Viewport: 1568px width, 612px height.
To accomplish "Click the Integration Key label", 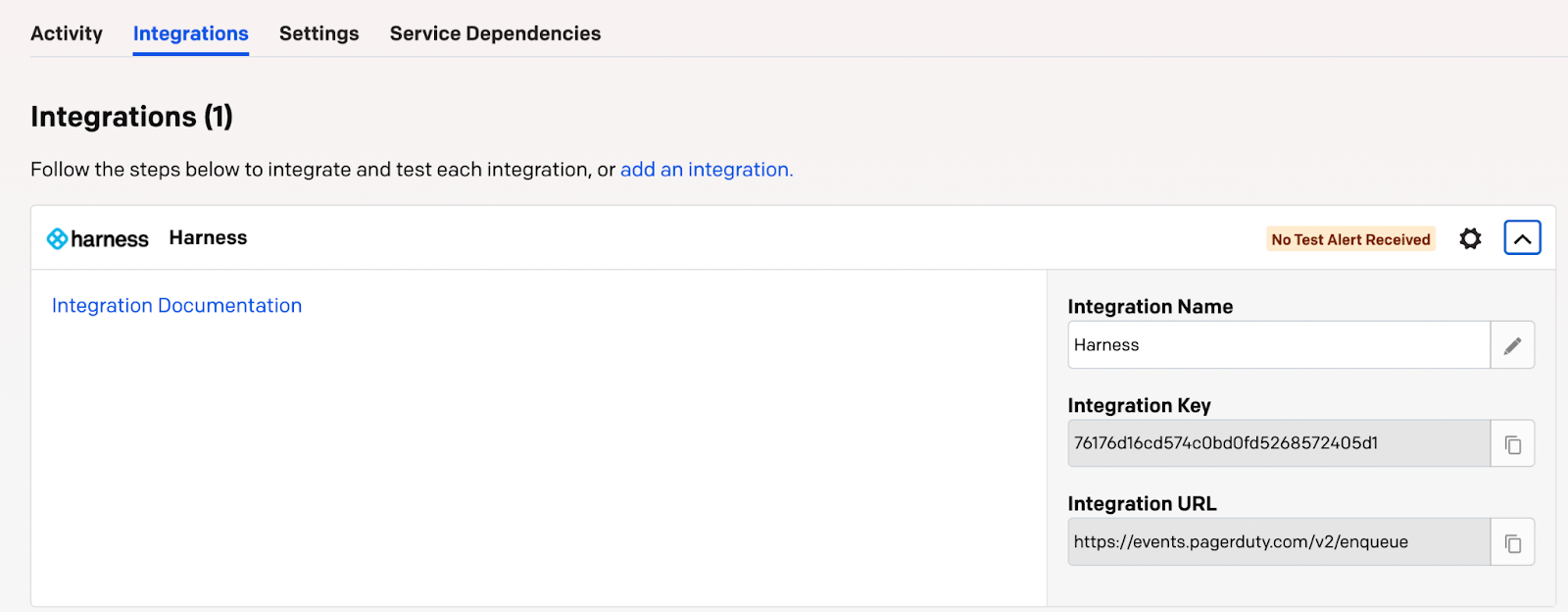I will pos(1138,405).
